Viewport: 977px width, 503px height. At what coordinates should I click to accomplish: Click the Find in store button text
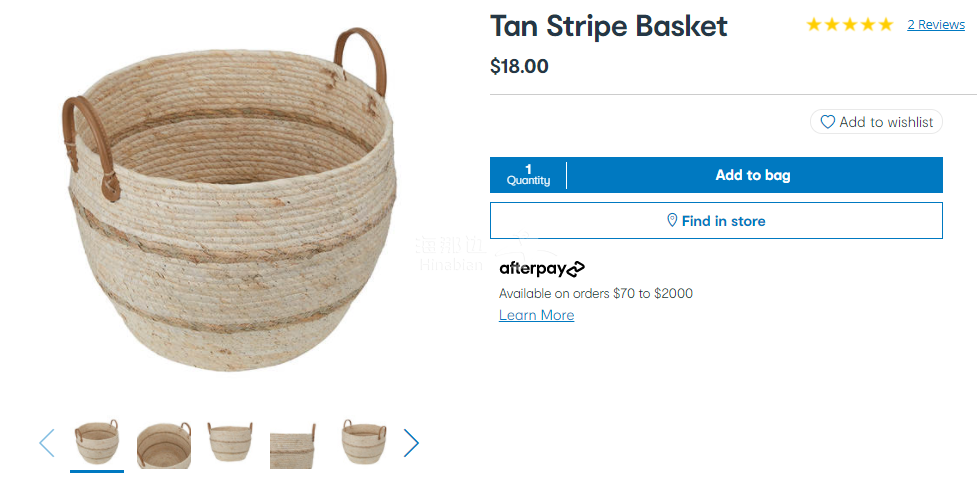click(723, 221)
